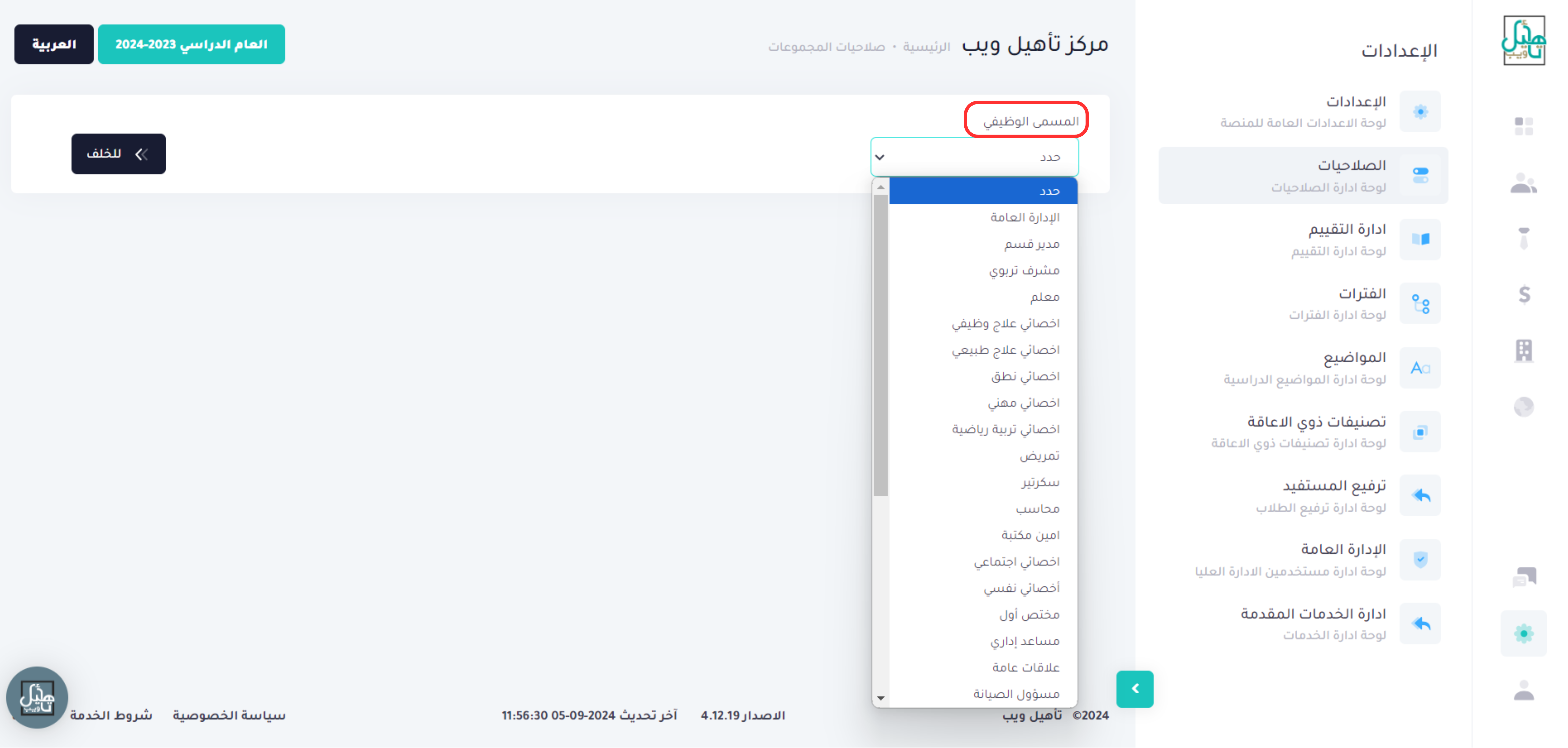Select الإدارة العامة in job title list

[983, 217]
